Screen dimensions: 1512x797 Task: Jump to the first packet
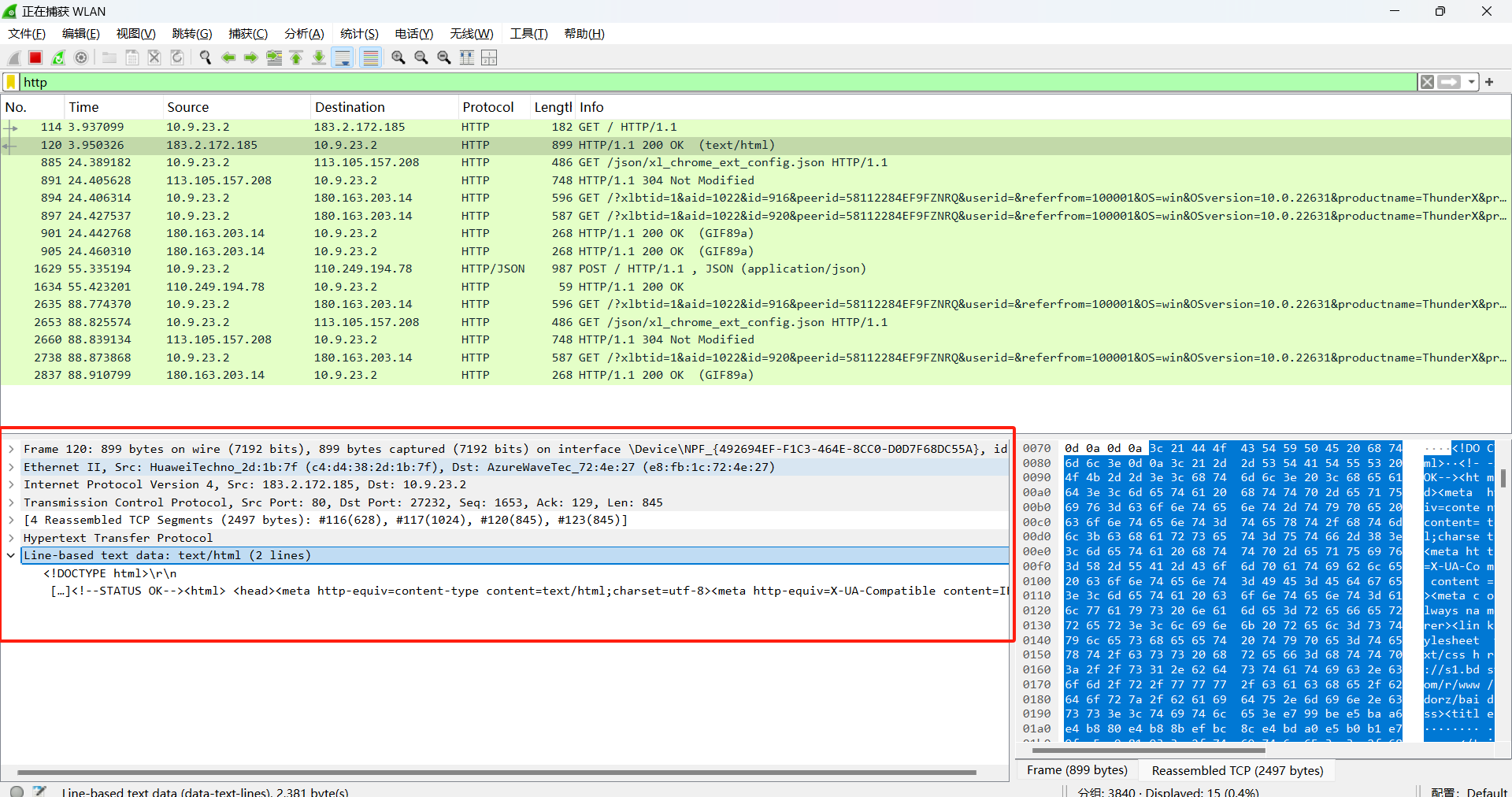pos(296,57)
